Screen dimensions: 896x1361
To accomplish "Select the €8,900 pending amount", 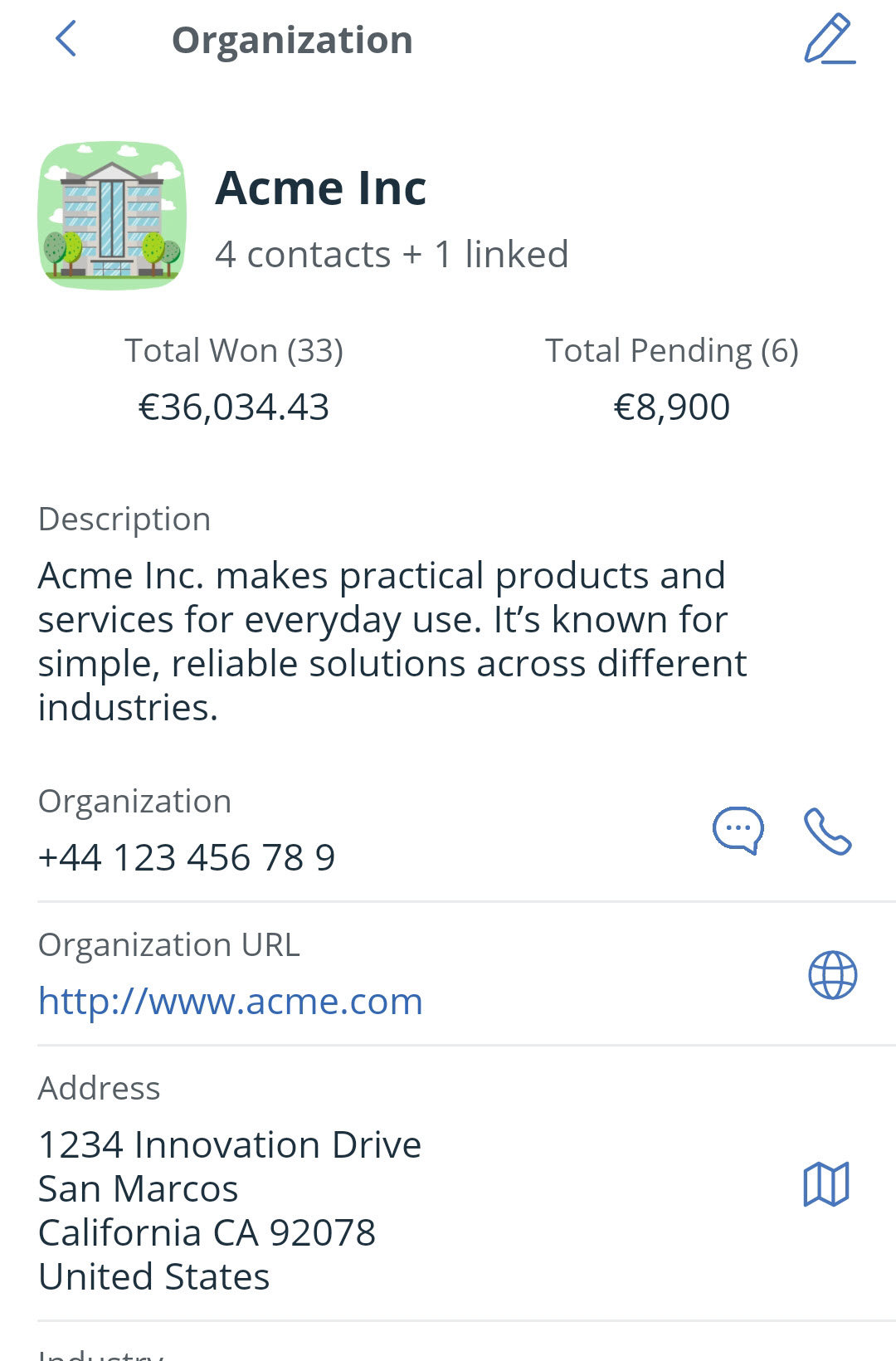I will (x=671, y=407).
